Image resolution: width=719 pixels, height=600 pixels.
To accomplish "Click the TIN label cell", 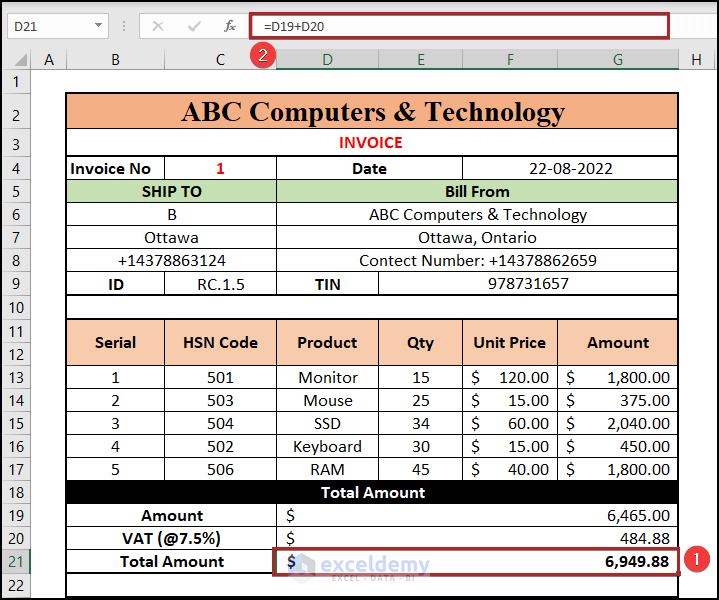I will (327, 284).
